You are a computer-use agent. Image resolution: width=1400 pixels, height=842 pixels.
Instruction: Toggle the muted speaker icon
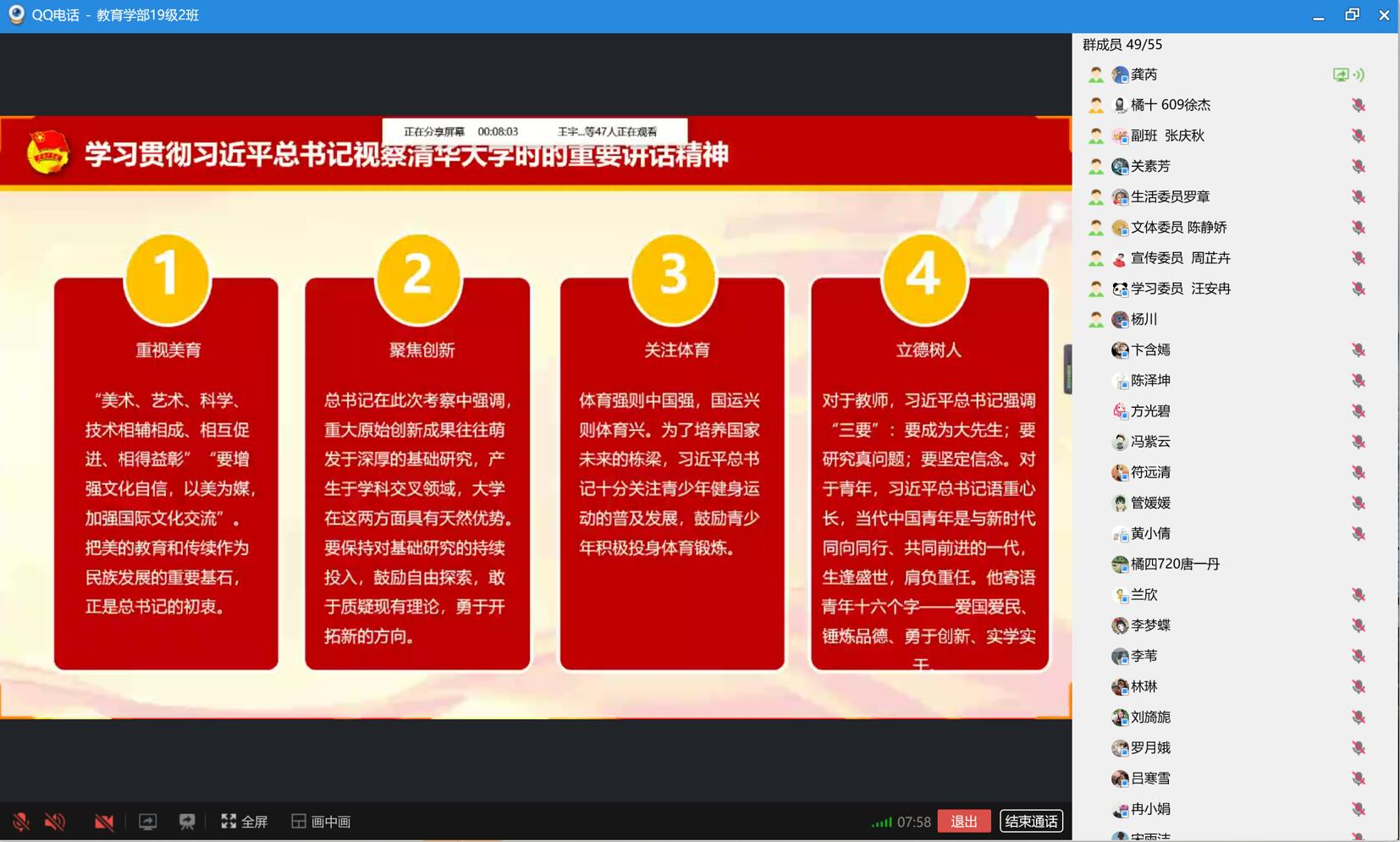click(55, 822)
